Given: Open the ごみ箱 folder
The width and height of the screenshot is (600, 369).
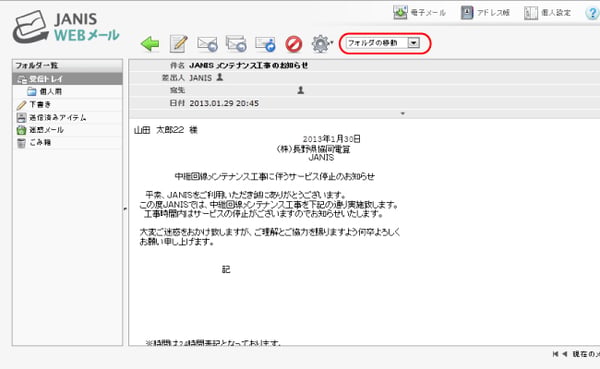Looking at the screenshot, I should point(34,142).
